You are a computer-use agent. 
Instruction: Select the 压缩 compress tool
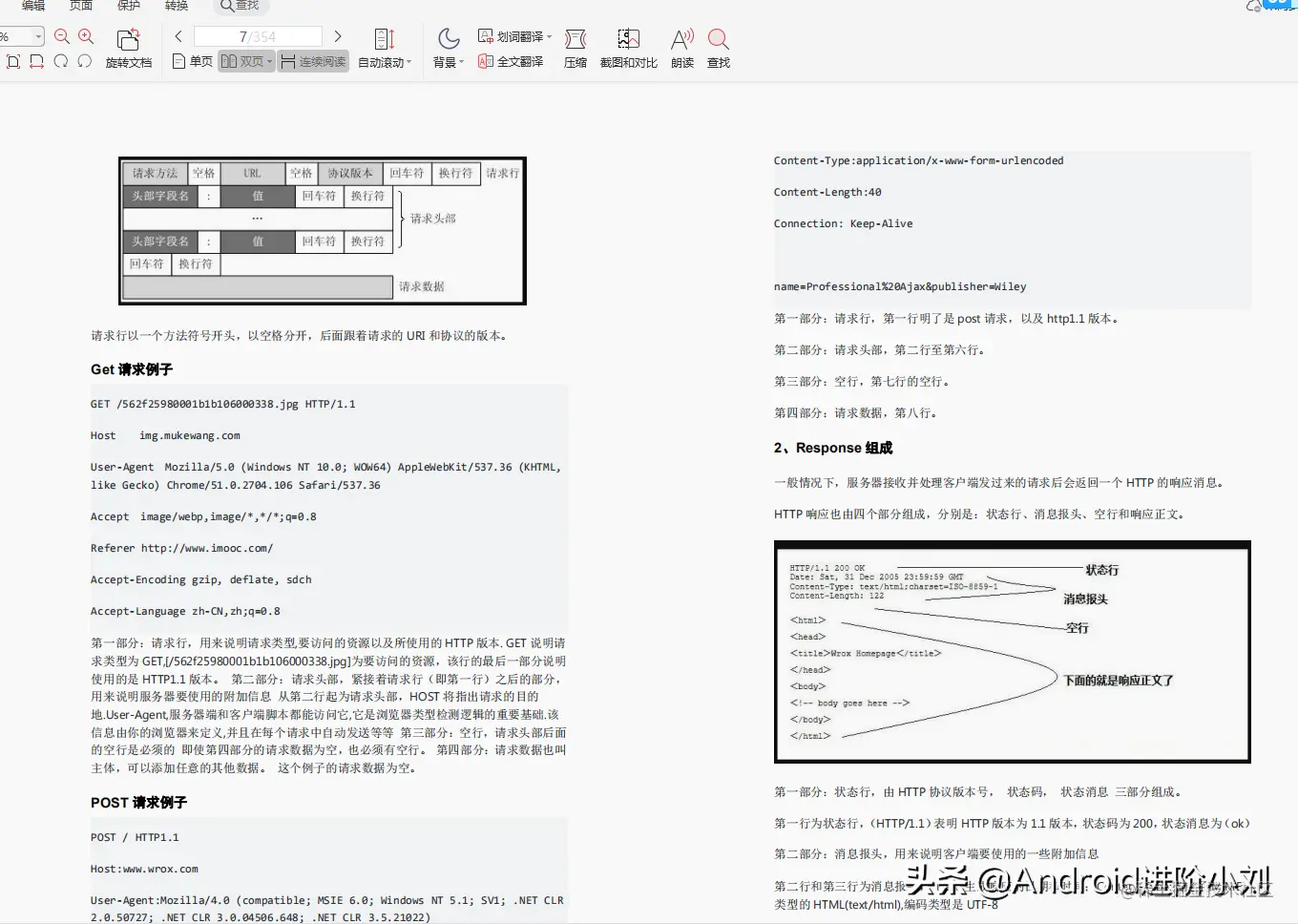coord(575,48)
